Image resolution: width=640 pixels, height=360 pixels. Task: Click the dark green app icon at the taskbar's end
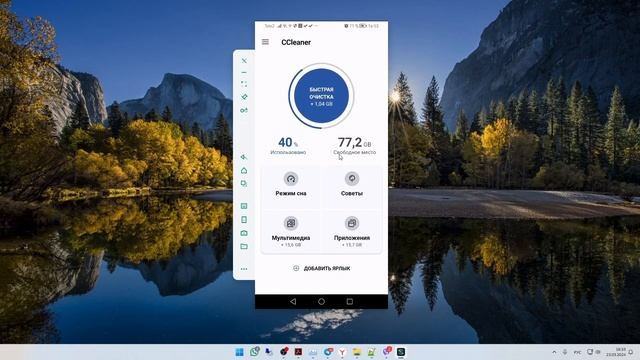coord(401,352)
